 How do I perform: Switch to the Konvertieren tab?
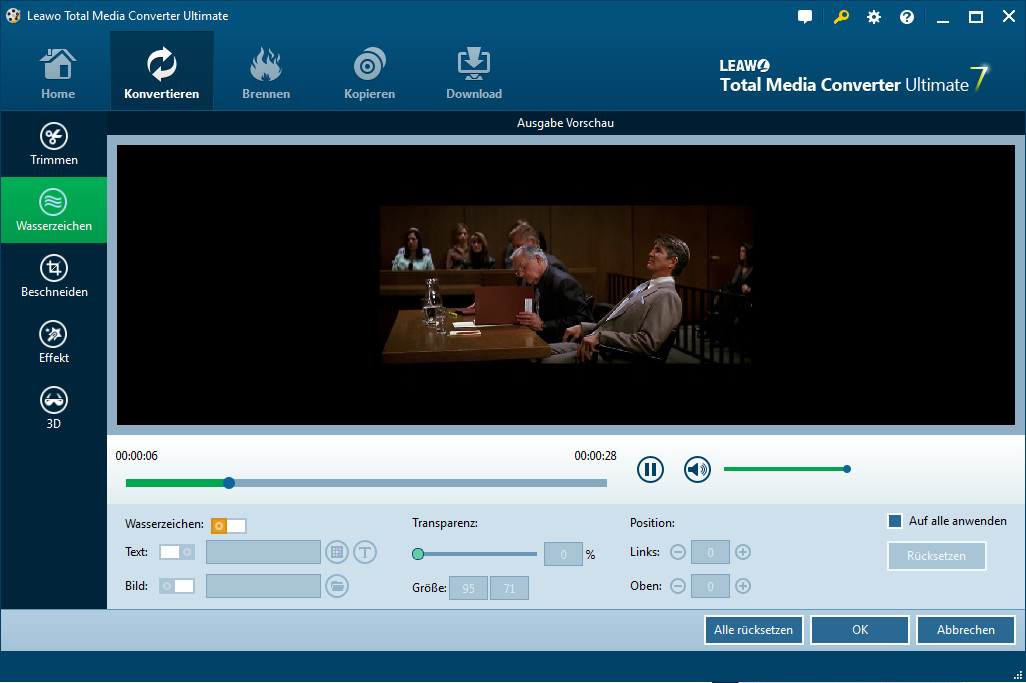[x=162, y=71]
